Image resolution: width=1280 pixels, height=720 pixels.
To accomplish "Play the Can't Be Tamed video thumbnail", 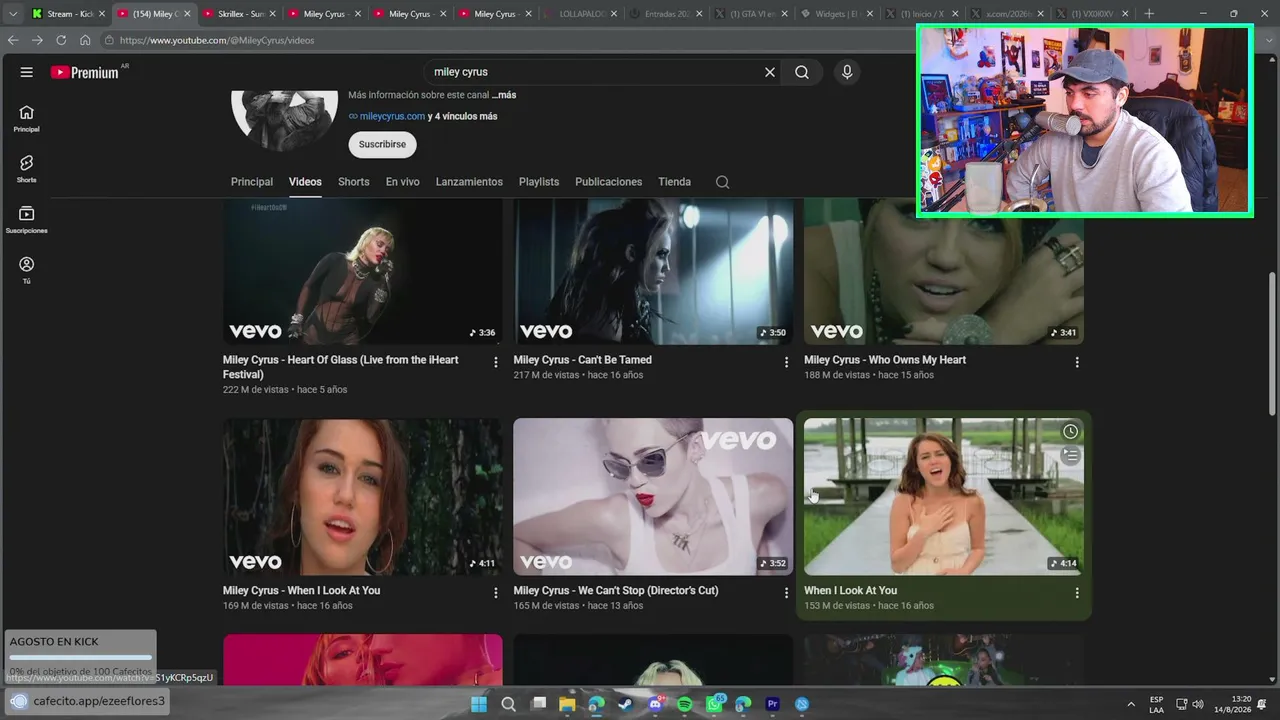I will [x=653, y=272].
